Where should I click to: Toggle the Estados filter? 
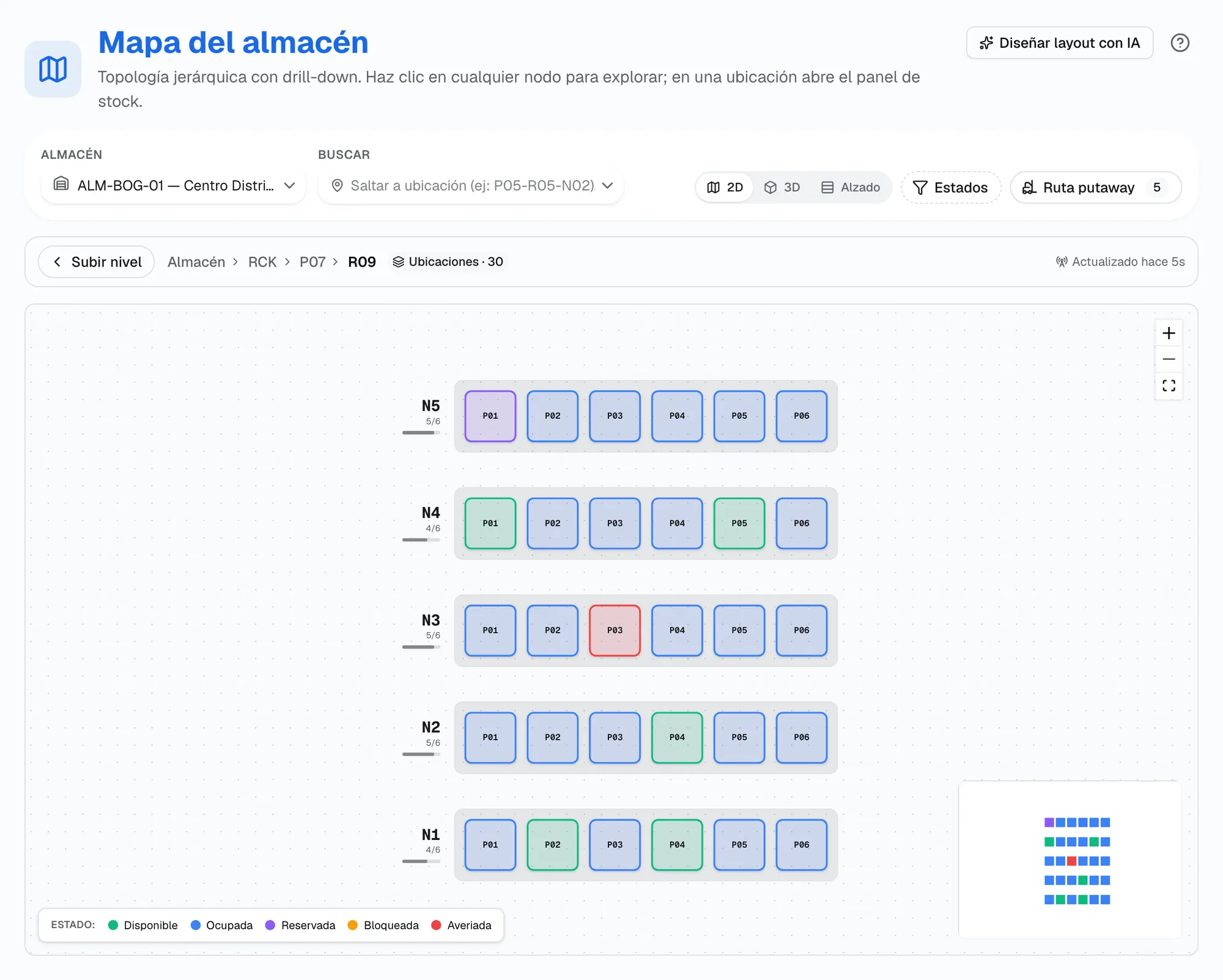point(951,188)
